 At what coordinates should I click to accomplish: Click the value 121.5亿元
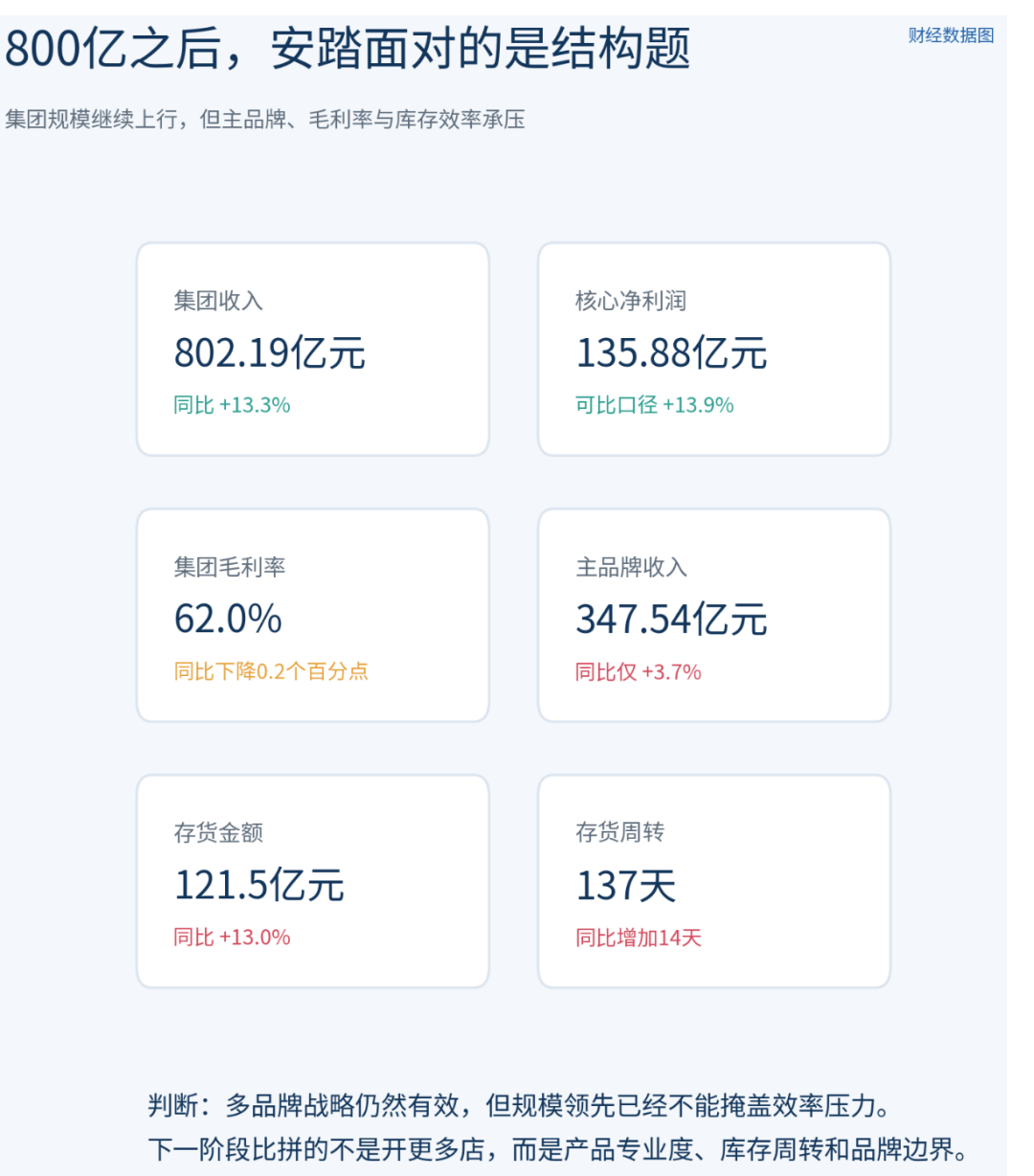[x=258, y=885]
